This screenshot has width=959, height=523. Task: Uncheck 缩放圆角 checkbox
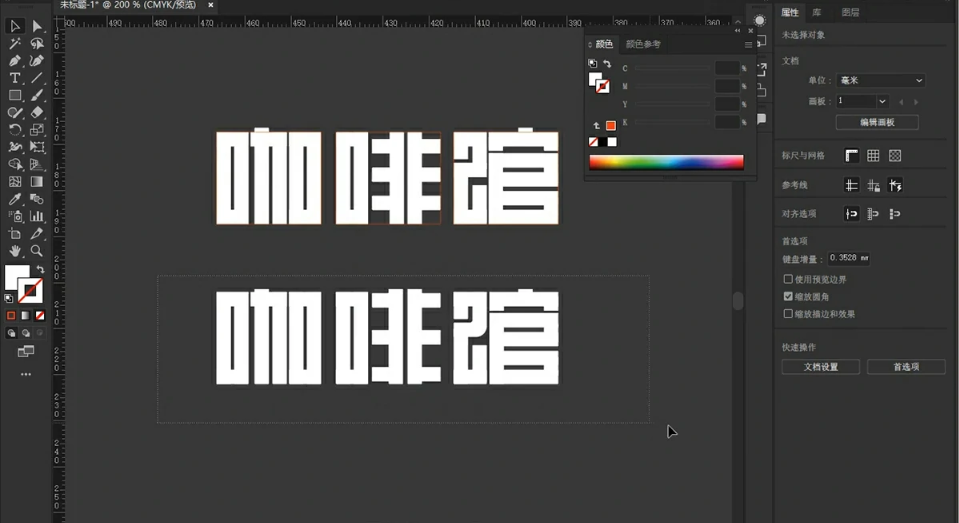point(788,296)
